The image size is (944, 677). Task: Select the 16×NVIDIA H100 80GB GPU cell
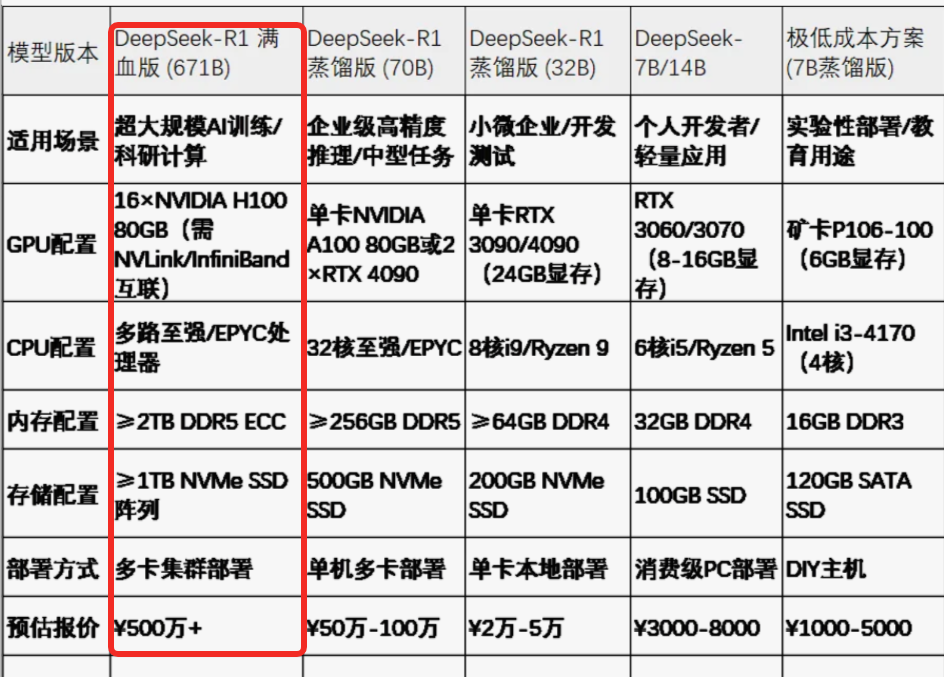click(x=200, y=240)
